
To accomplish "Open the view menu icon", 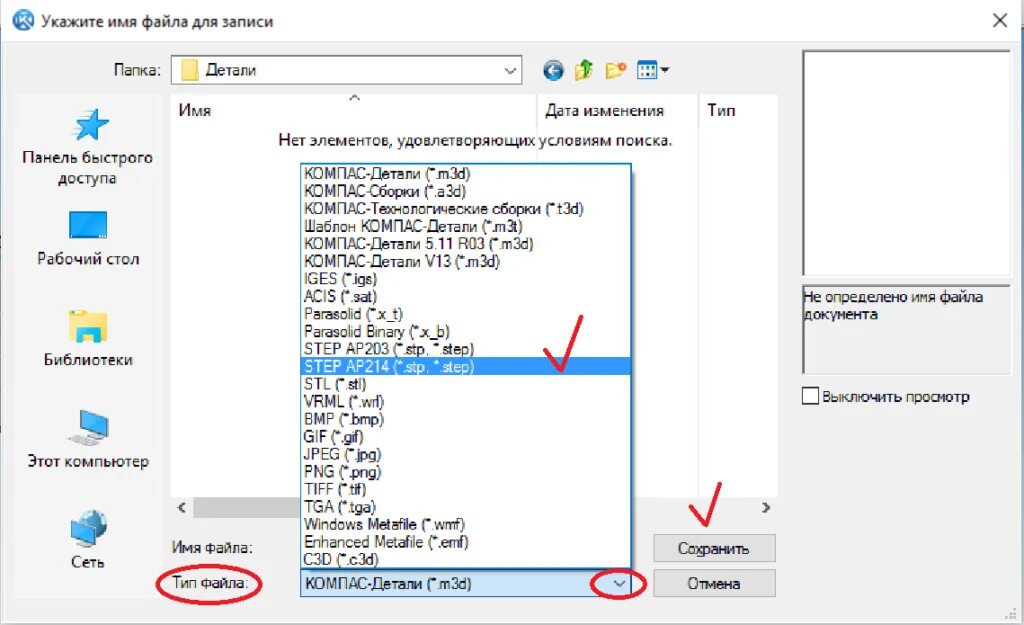I will tap(652, 70).
